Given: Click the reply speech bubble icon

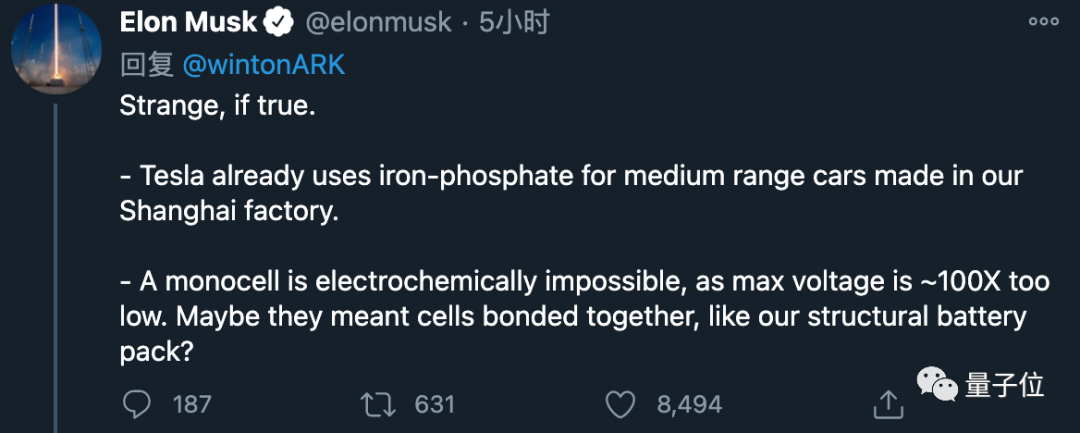Looking at the screenshot, I should (136, 404).
